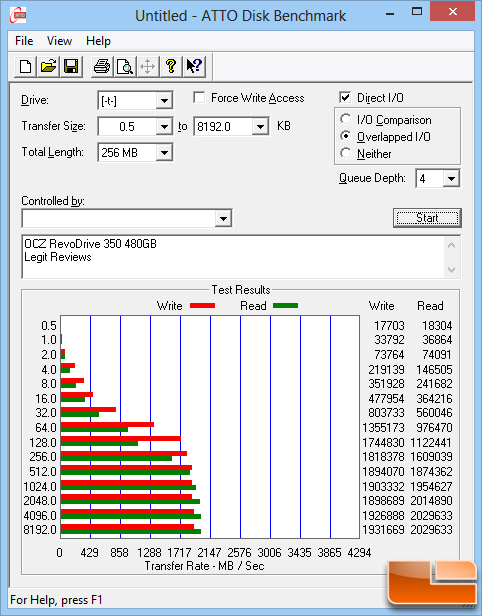This screenshot has height=616, width=482.
Task: Open the Queue Depth dropdown
Action: pos(451,179)
